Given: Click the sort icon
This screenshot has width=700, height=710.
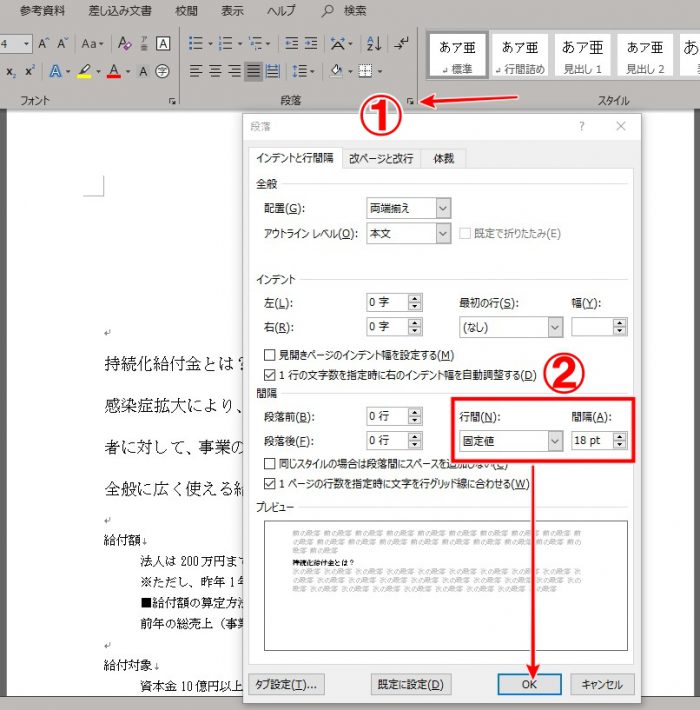Looking at the screenshot, I should pyautogui.click(x=374, y=43).
